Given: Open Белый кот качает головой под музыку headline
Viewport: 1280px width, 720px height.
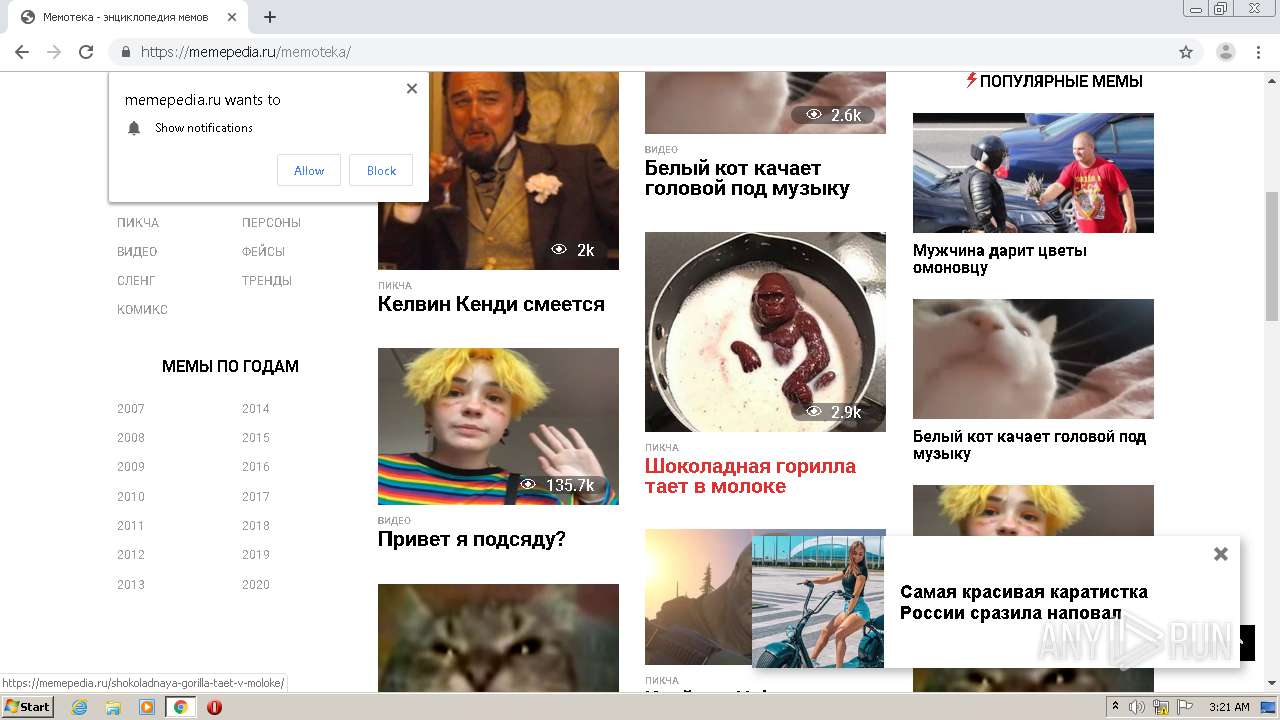Looking at the screenshot, I should click(x=747, y=178).
